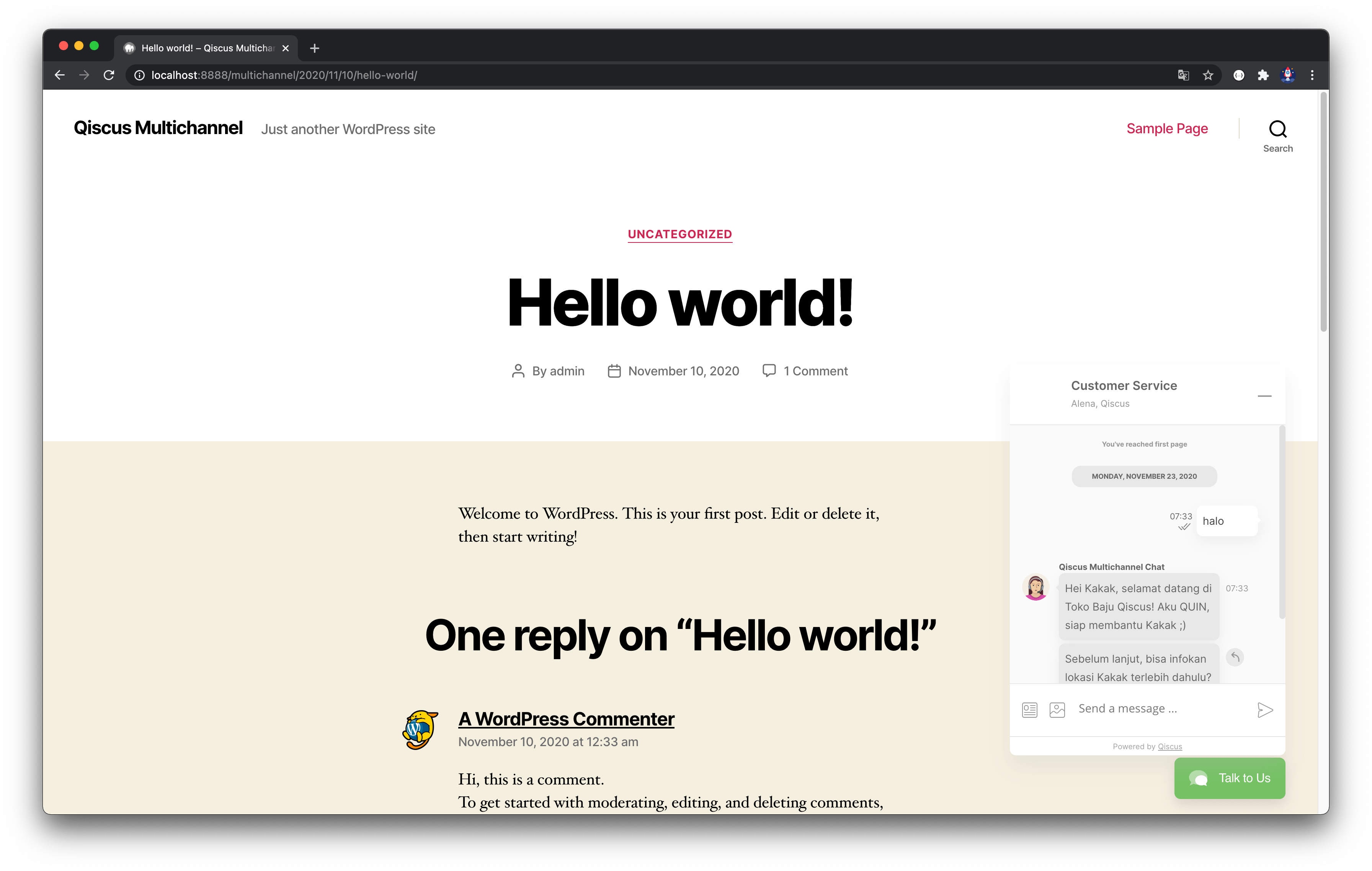Open the Extensions puzzle icon

(1263, 75)
